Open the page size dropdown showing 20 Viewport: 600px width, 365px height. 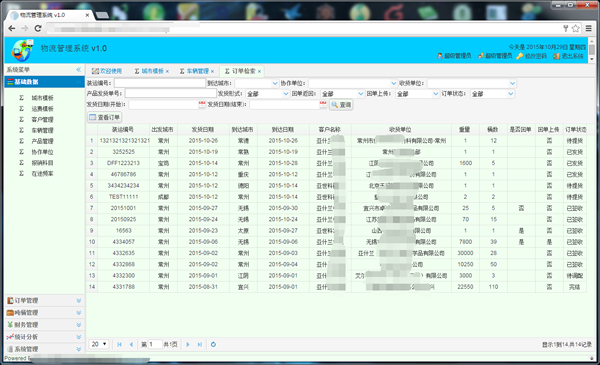[x=99, y=344]
